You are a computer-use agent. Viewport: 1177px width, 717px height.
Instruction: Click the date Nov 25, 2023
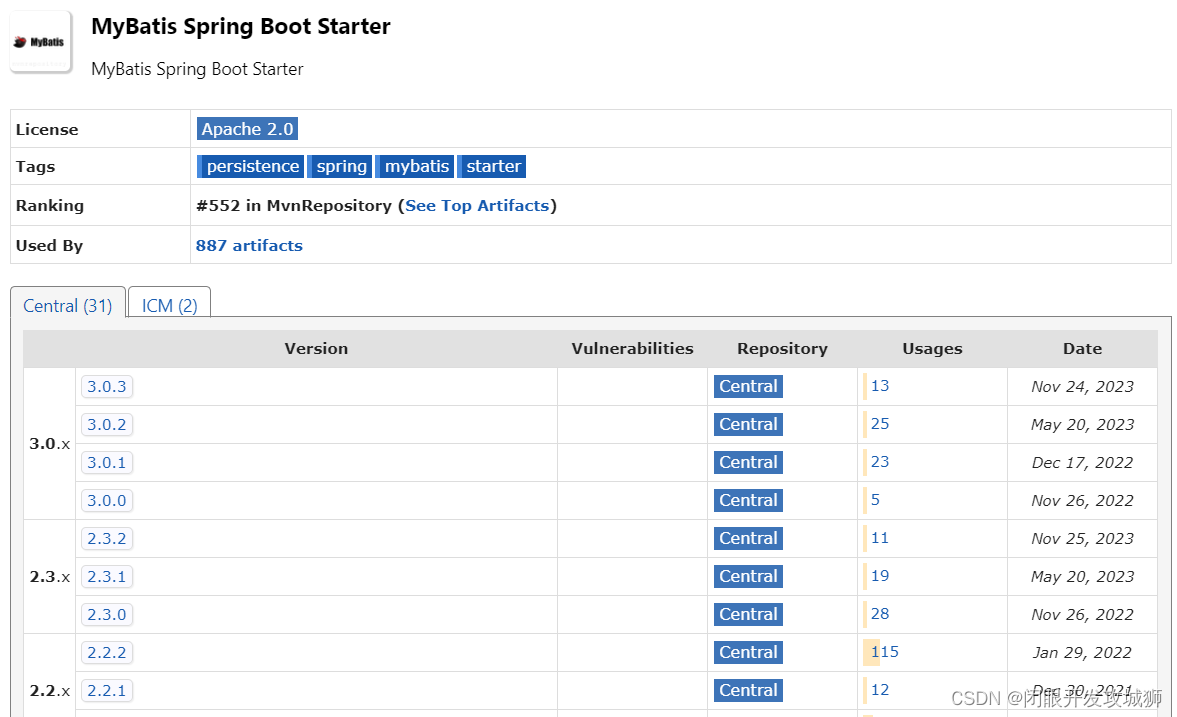click(1082, 539)
